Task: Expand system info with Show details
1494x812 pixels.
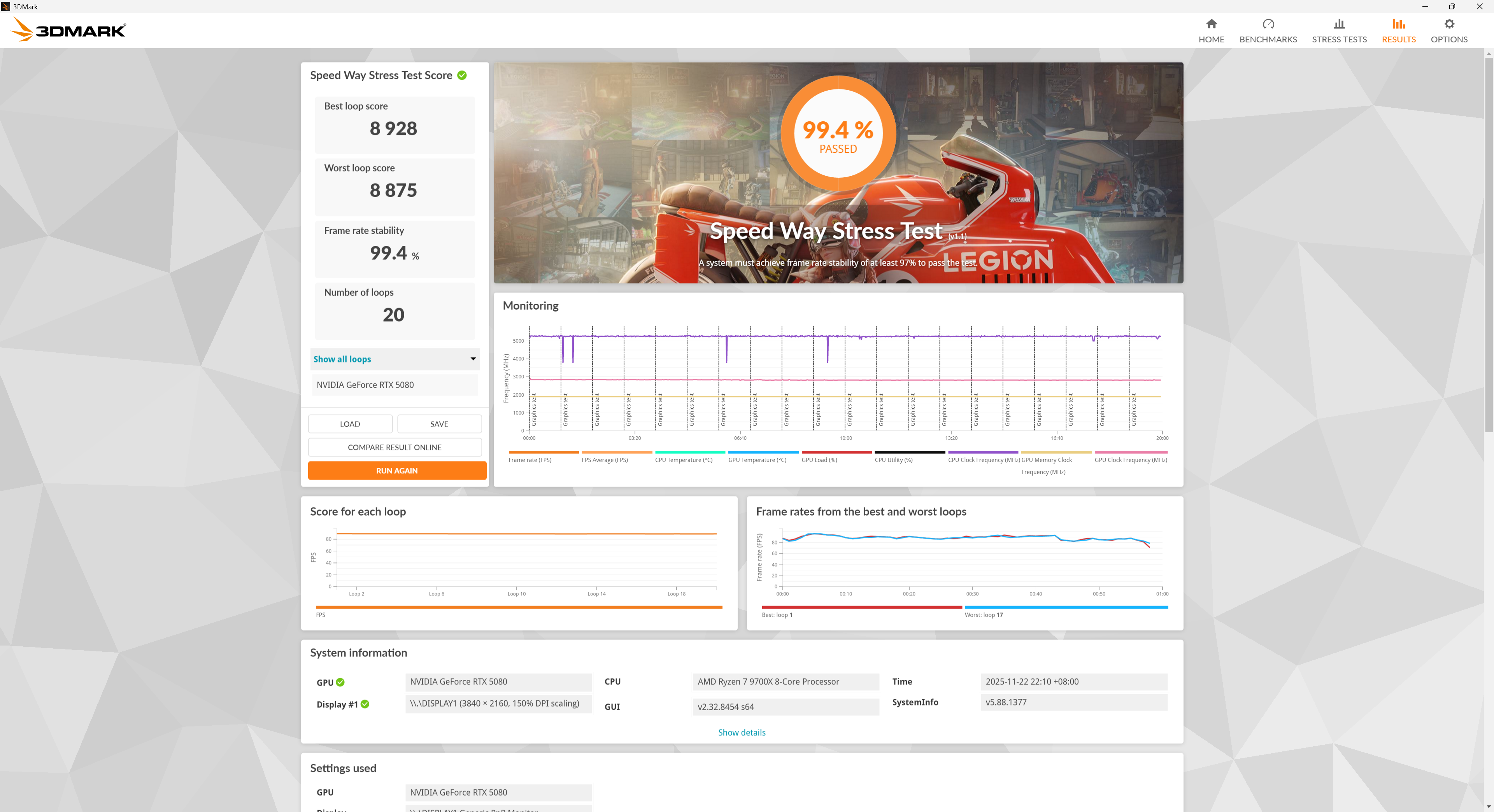Action: (741, 732)
